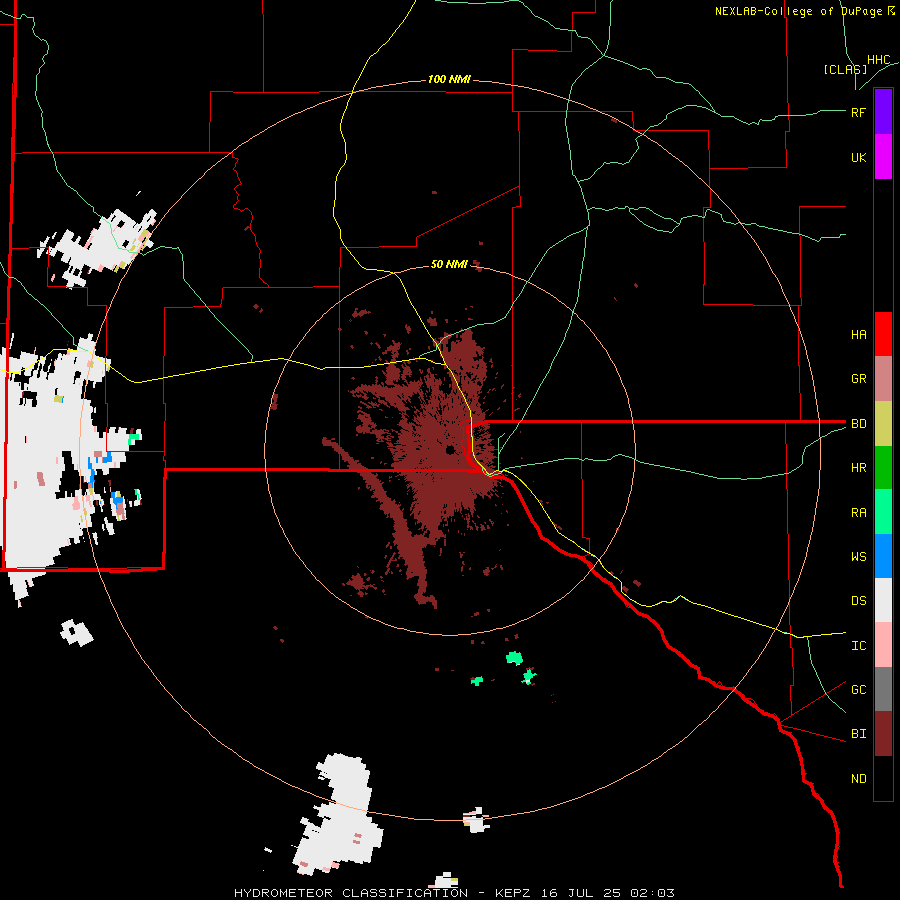Click the 'DS' legend label

[859, 601]
